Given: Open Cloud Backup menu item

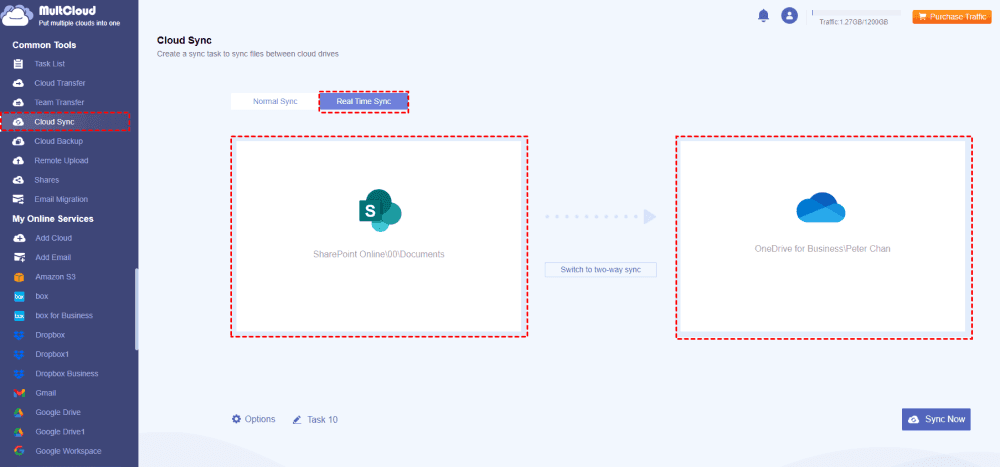Looking at the screenshot, I should [59, 141].
